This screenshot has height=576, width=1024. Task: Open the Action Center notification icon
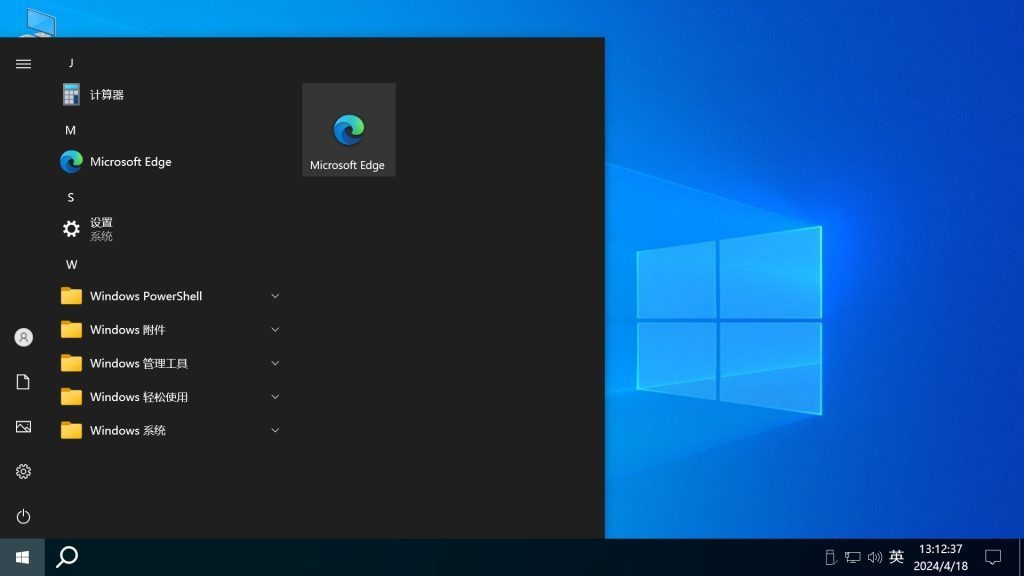coord(993,556)
